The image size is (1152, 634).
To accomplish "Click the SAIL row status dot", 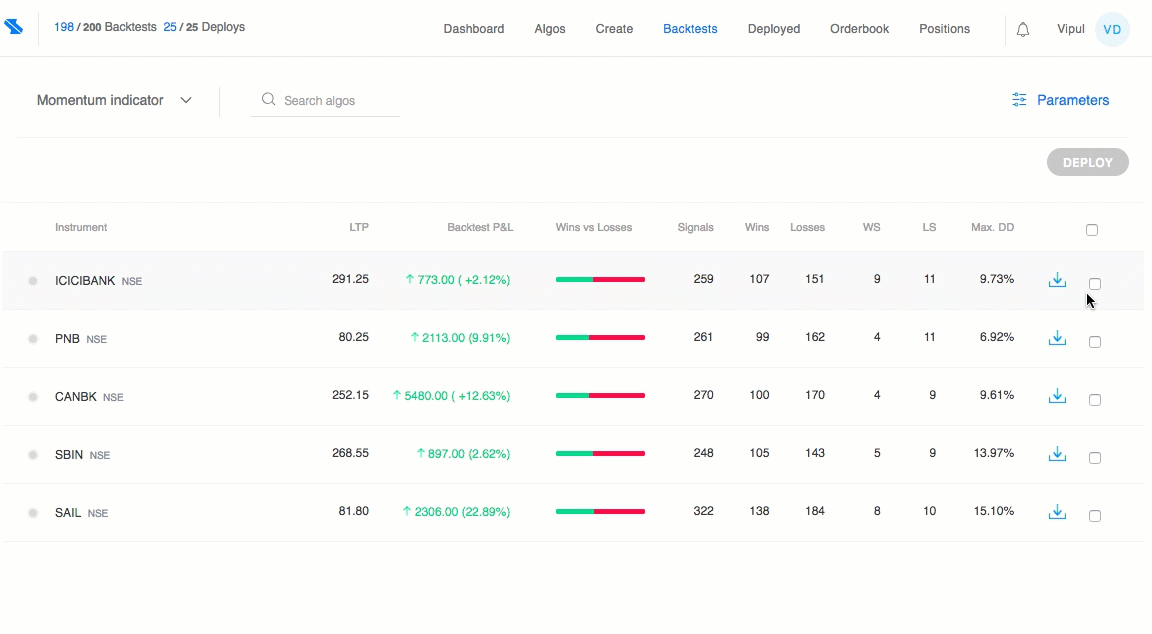I will [x=33, y=513].
